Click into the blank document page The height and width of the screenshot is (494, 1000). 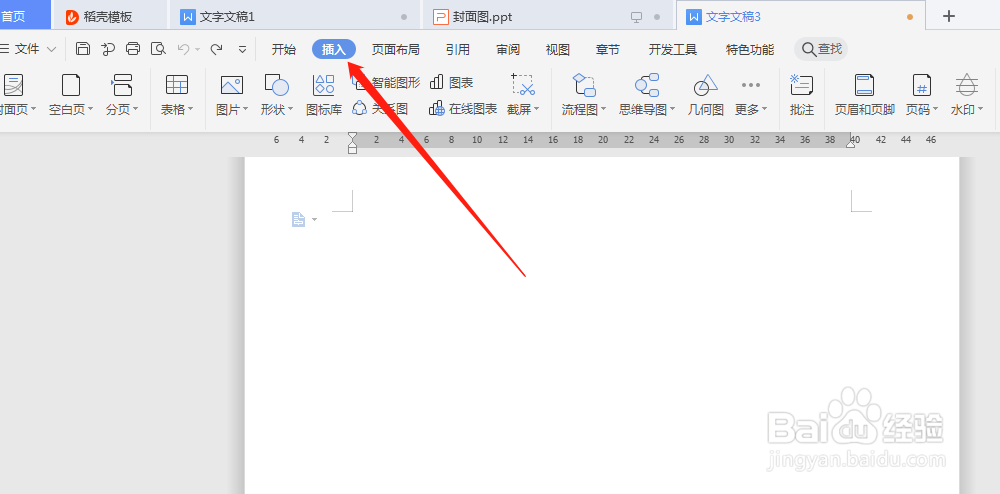[601, 325]
